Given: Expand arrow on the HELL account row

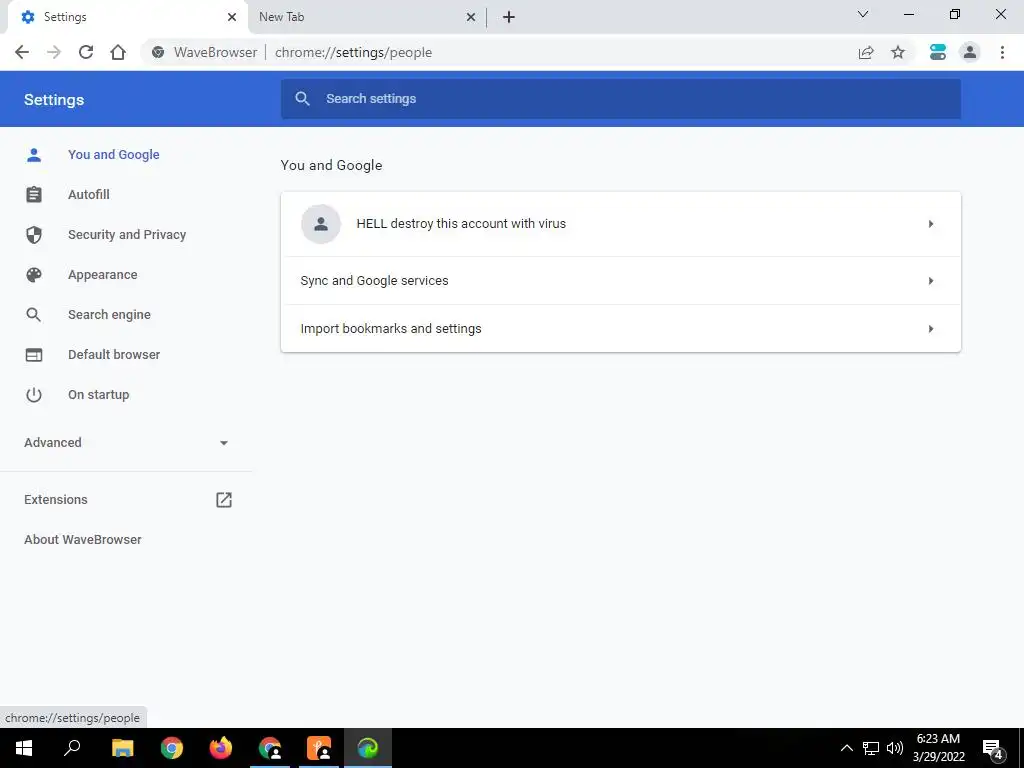Looking at the screenshot, I should coord(931,224).
